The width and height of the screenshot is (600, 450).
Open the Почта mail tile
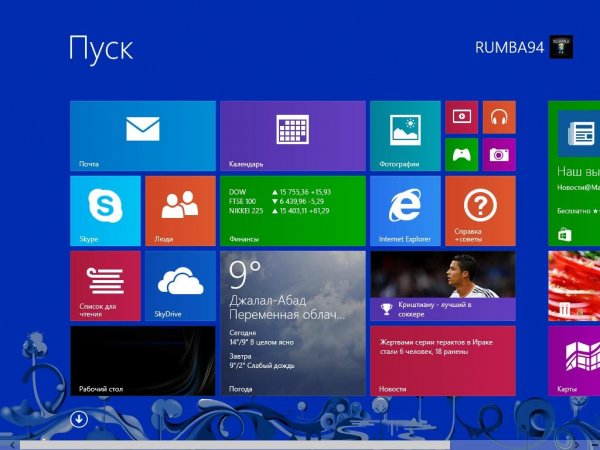click(x=143, y=136)
